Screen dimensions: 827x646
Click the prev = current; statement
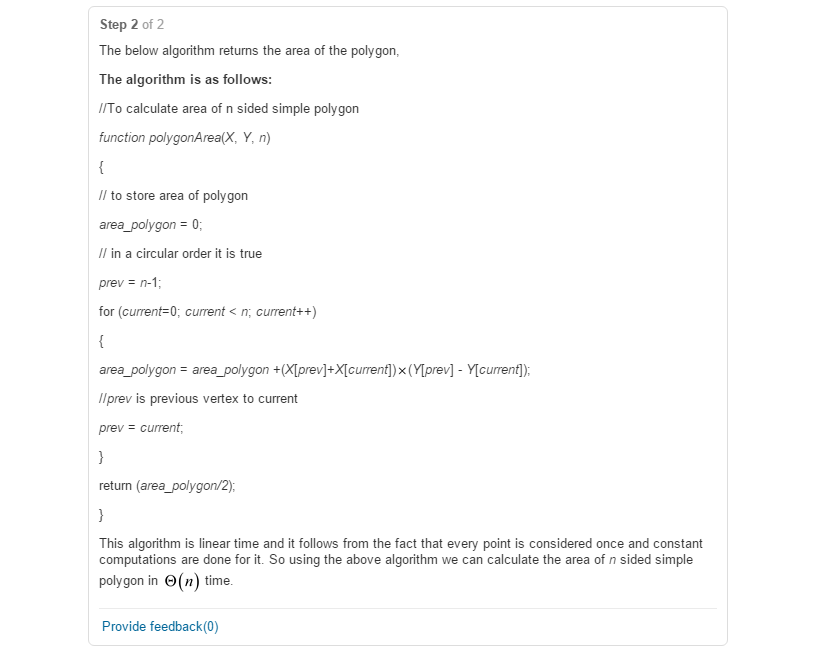[x=141, y=428]
